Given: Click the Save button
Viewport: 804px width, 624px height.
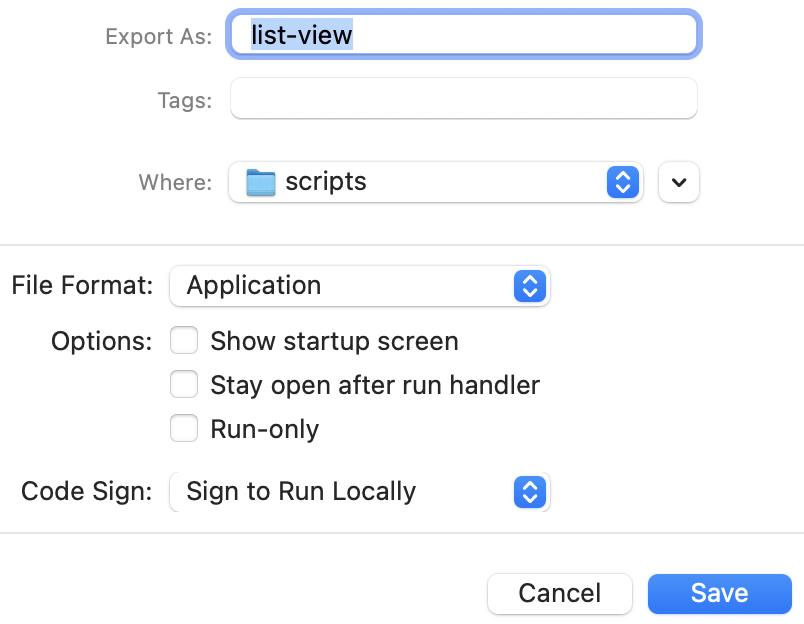Looking at the screenshot, I should coord(719,594).
